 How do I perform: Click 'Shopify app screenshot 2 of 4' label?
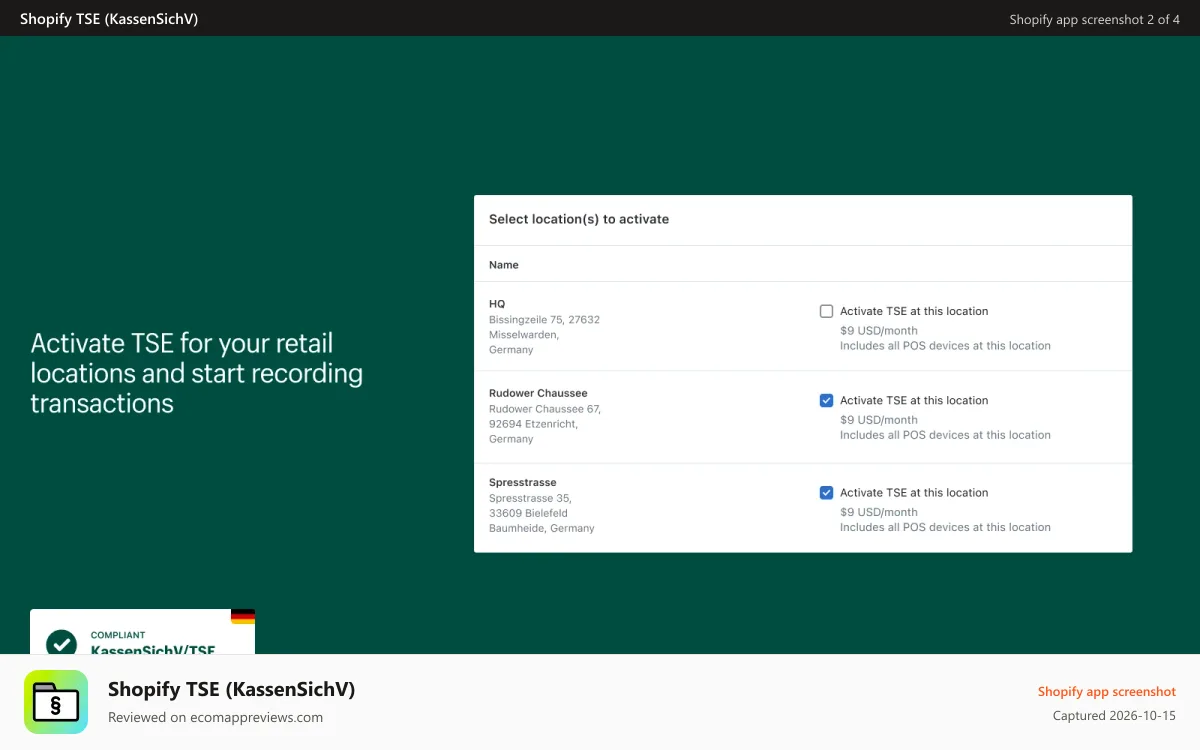tap(1095, 19)
